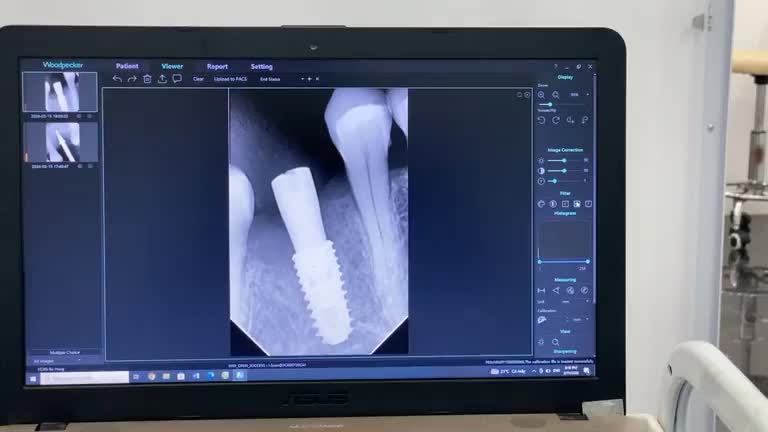Select the fourth Measuring tool icon
This screenshot has height=432, width=768.
tap(584, 290)
